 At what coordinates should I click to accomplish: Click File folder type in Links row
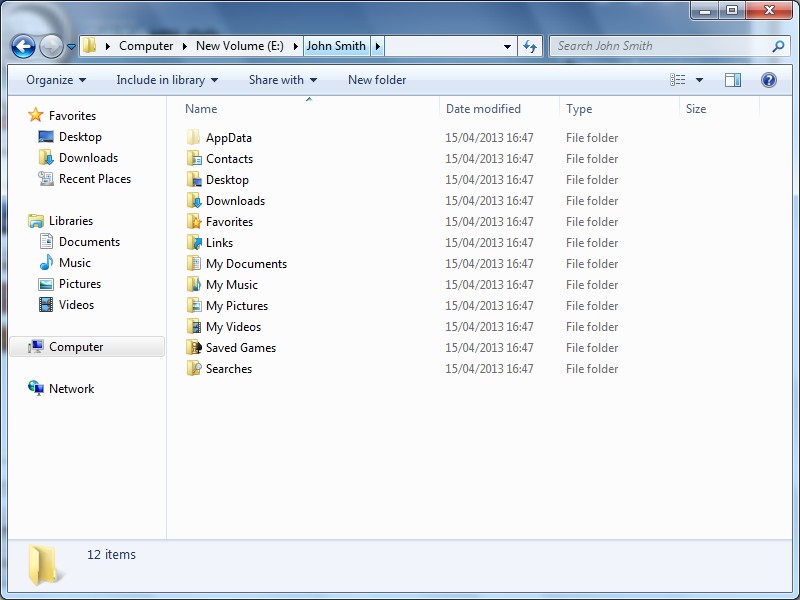(592, 242)
